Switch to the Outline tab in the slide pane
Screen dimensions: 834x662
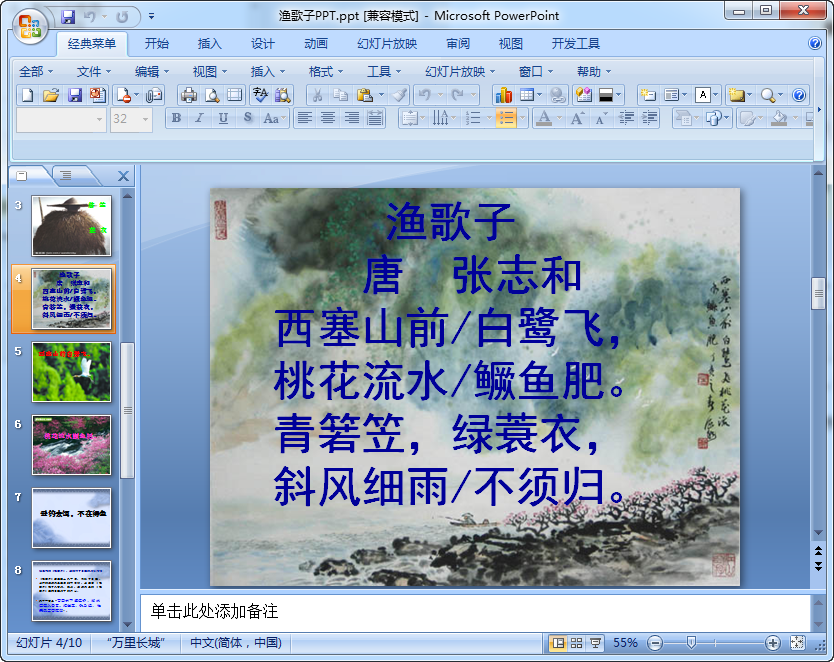[x=65, y=175]
